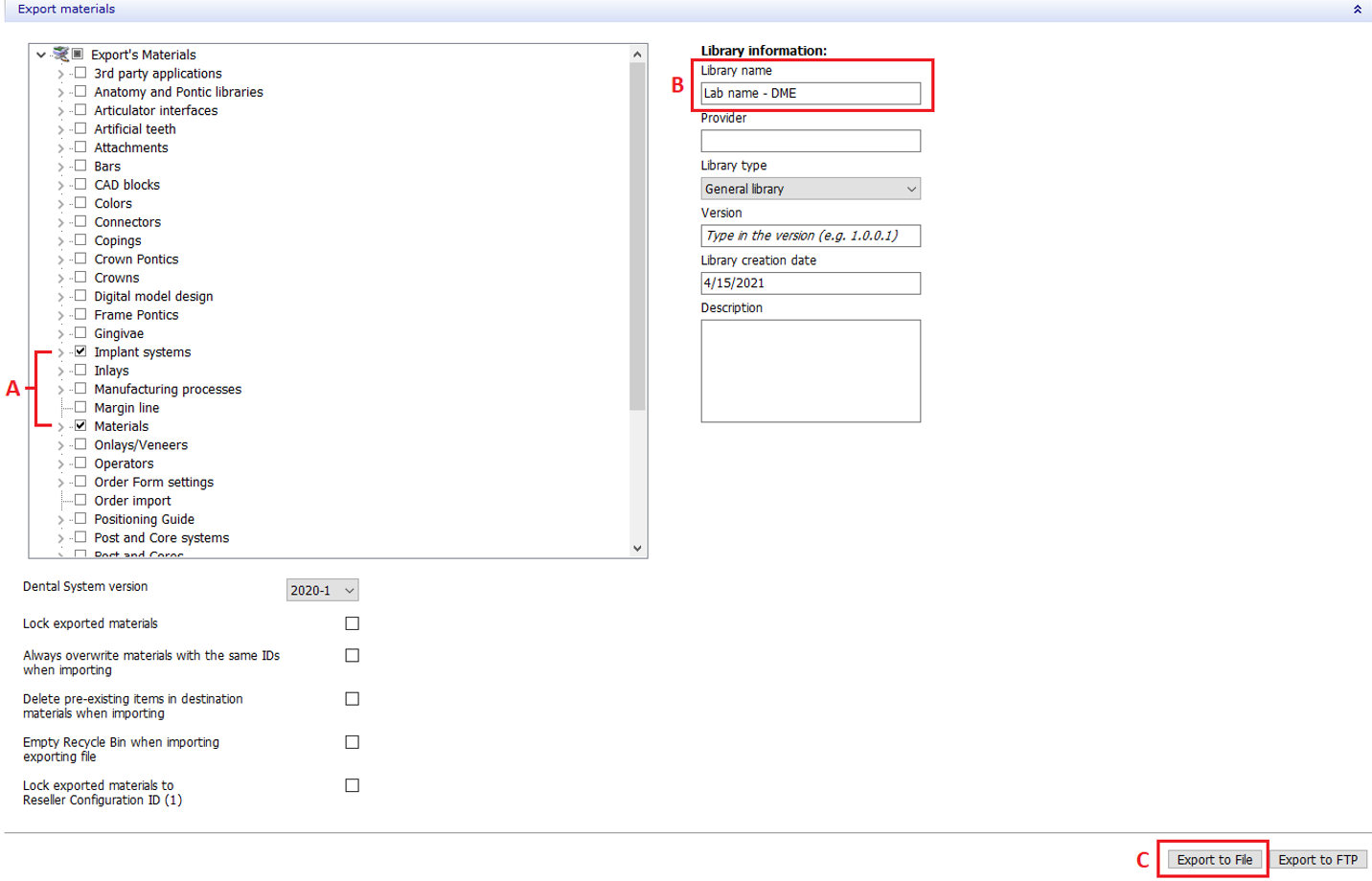This screenshot has height=881, width=1372.
Task: Select the Colors checkbox in the tree
Action: [80, 202]
